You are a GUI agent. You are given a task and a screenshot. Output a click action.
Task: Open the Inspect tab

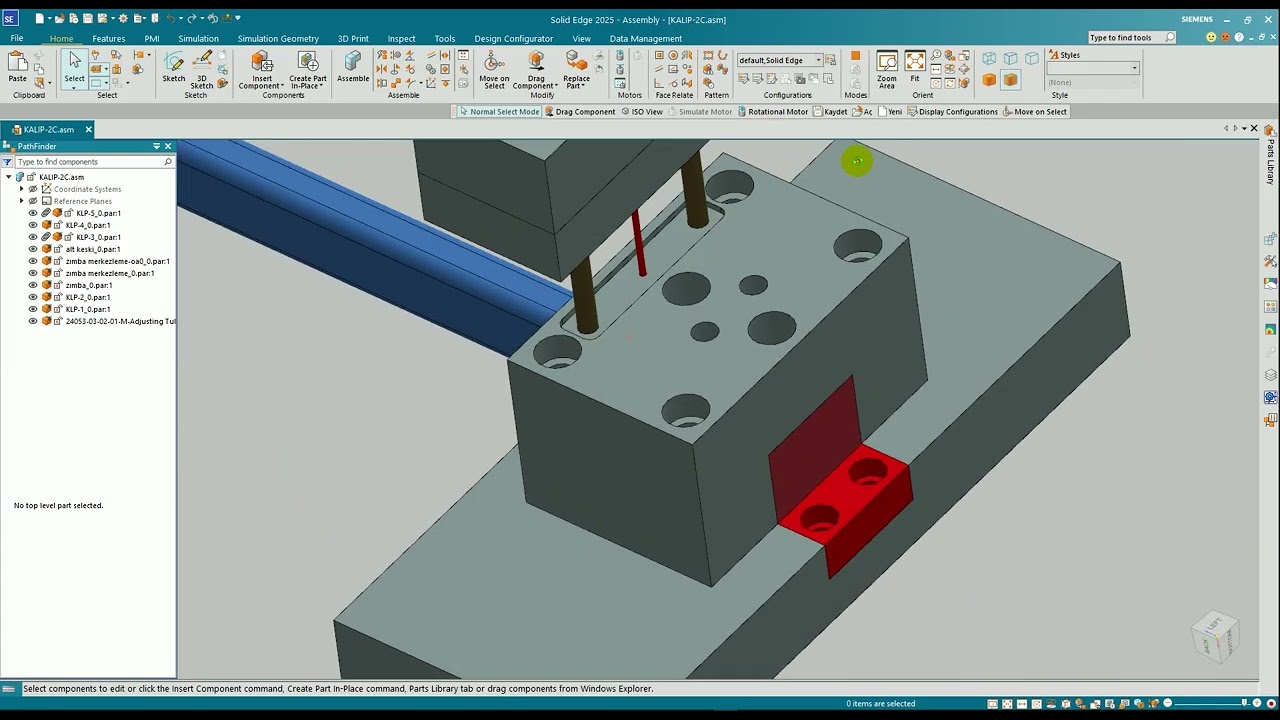pos(401,38)
